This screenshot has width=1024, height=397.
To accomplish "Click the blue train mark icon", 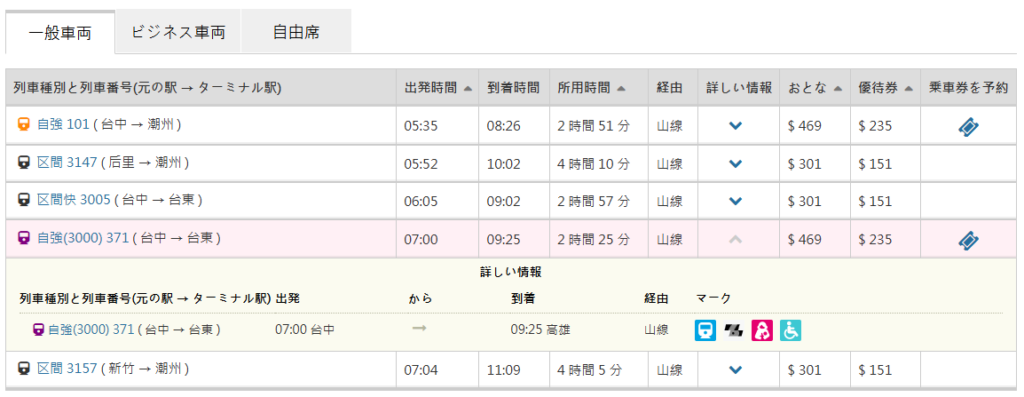I will [705, 330].
